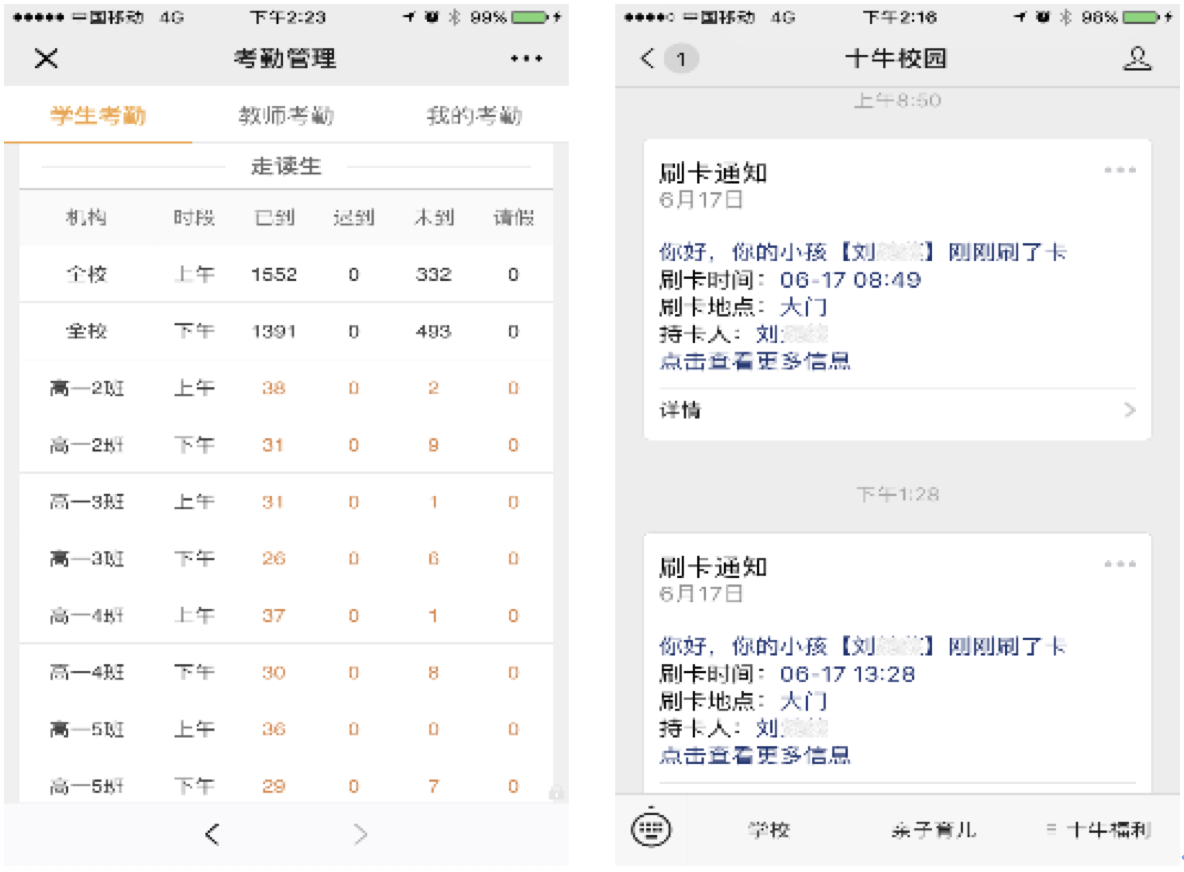
Task: Select the 走读生 section heading
Action: point(286,165)
